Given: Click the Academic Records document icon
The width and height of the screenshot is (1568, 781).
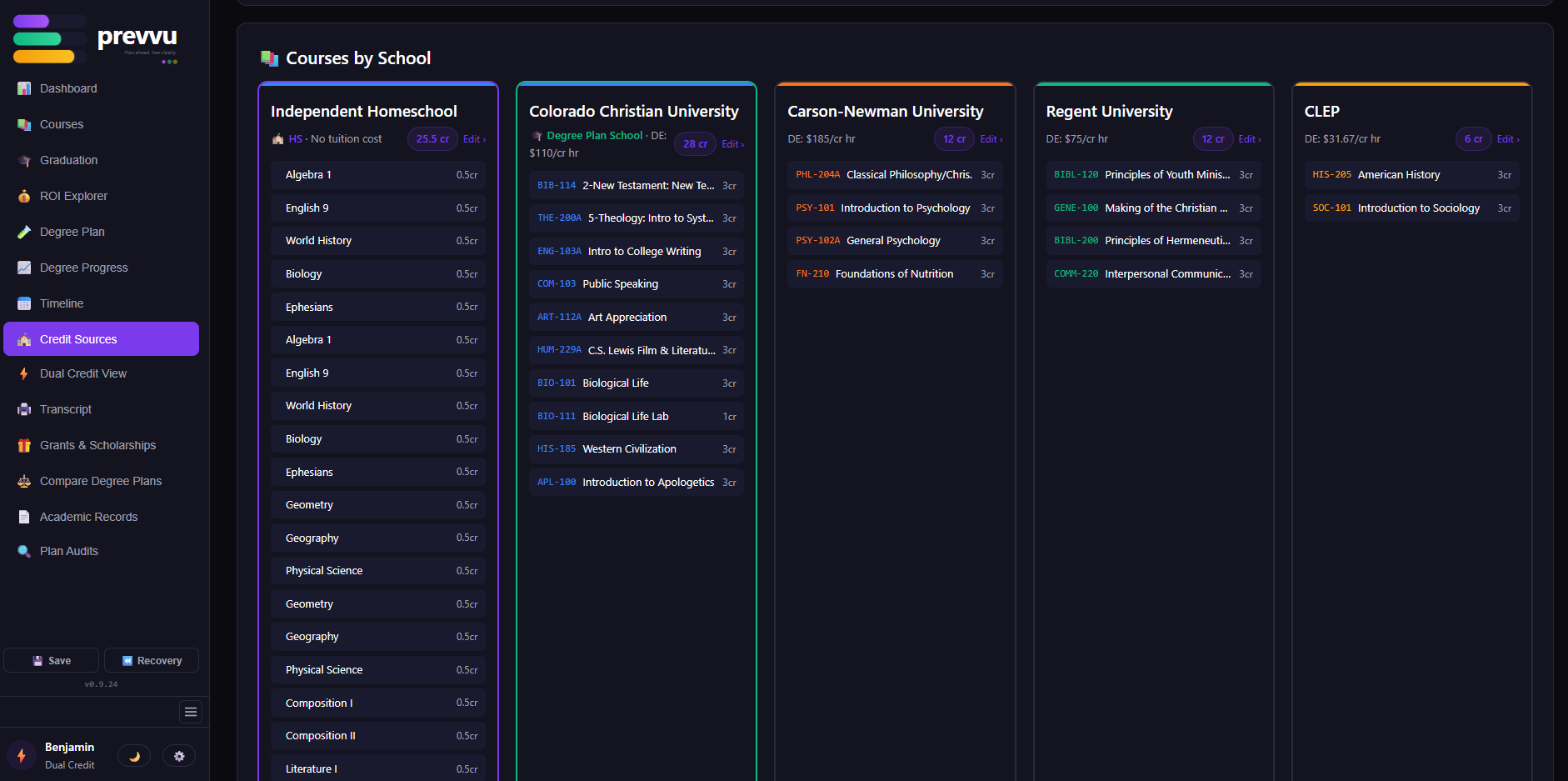Looking at the screenshot, I should coord(24,517).
